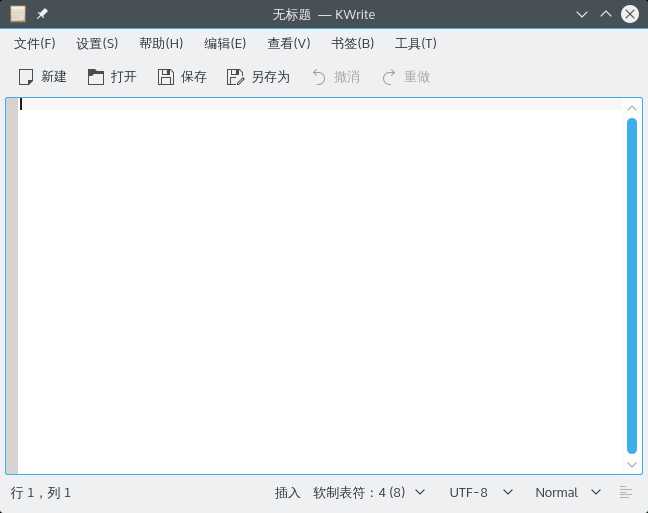Click the KWrite application icon in title bar
Viewport: 648px width, 513px height.
point(18,14)
